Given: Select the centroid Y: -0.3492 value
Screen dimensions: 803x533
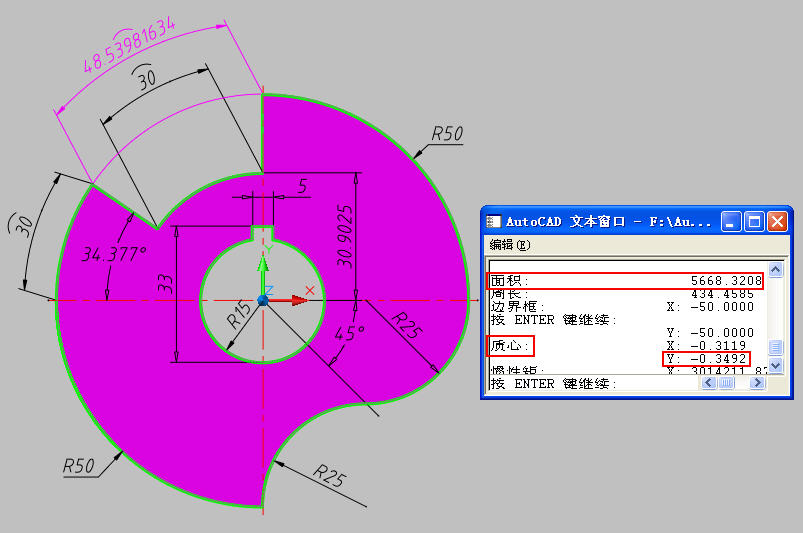Looking at the screenshot, I should click(707, 358).
